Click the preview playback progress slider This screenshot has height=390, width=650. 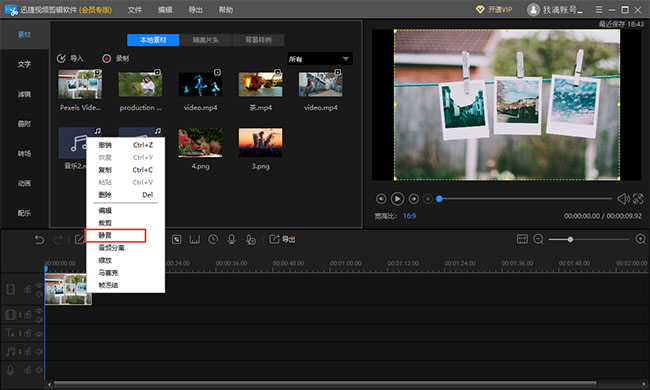click(x=525, y=199)
